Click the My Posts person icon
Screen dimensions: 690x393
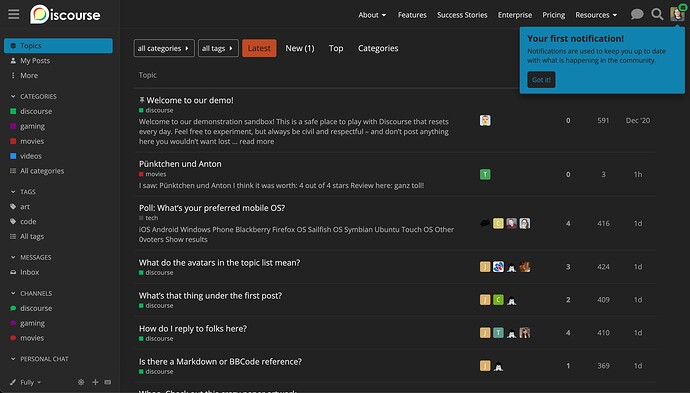pos(13,60)
